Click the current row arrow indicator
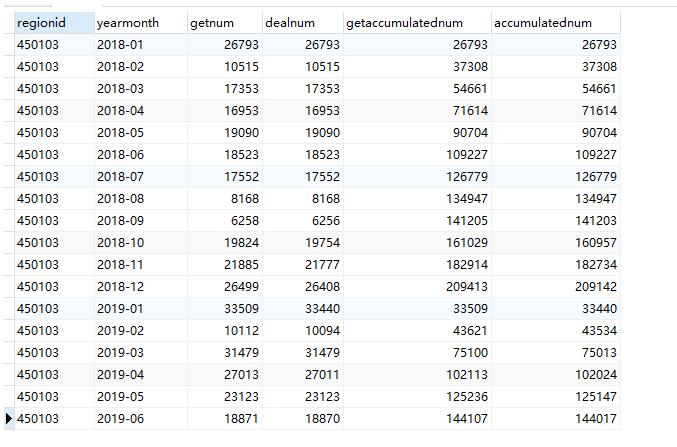This screenshot has height=447, width=677. [x=9, y=418]
